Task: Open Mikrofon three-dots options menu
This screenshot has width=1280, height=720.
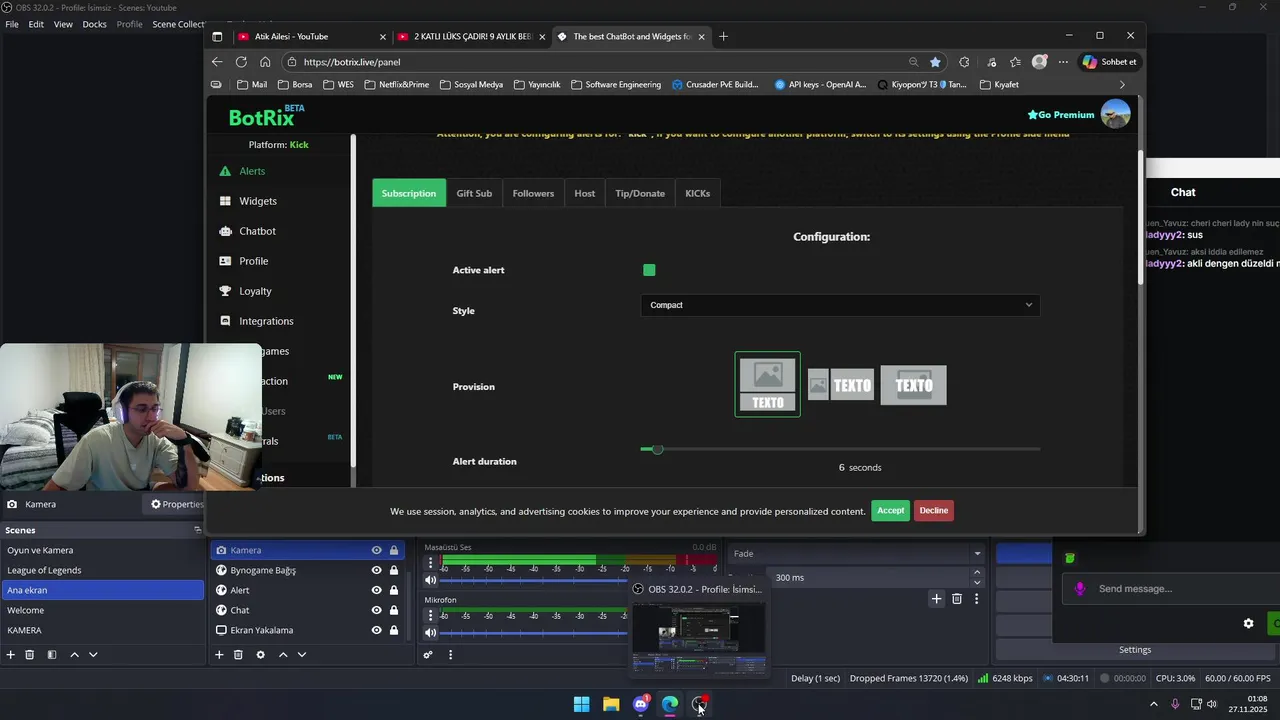Action: point(431,615)
